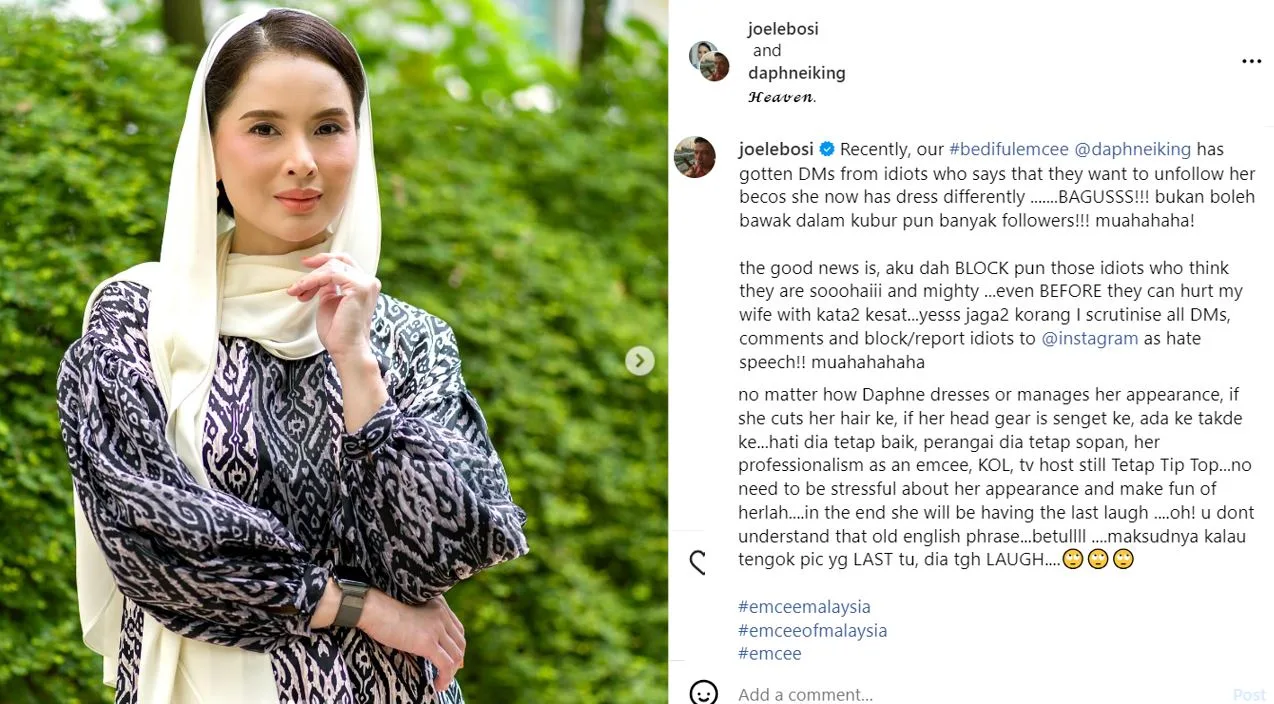Viewport: 1274px width, 704px height.
Task: Click the overlapping profile avatars in header
Action: (x=709, y=61)
